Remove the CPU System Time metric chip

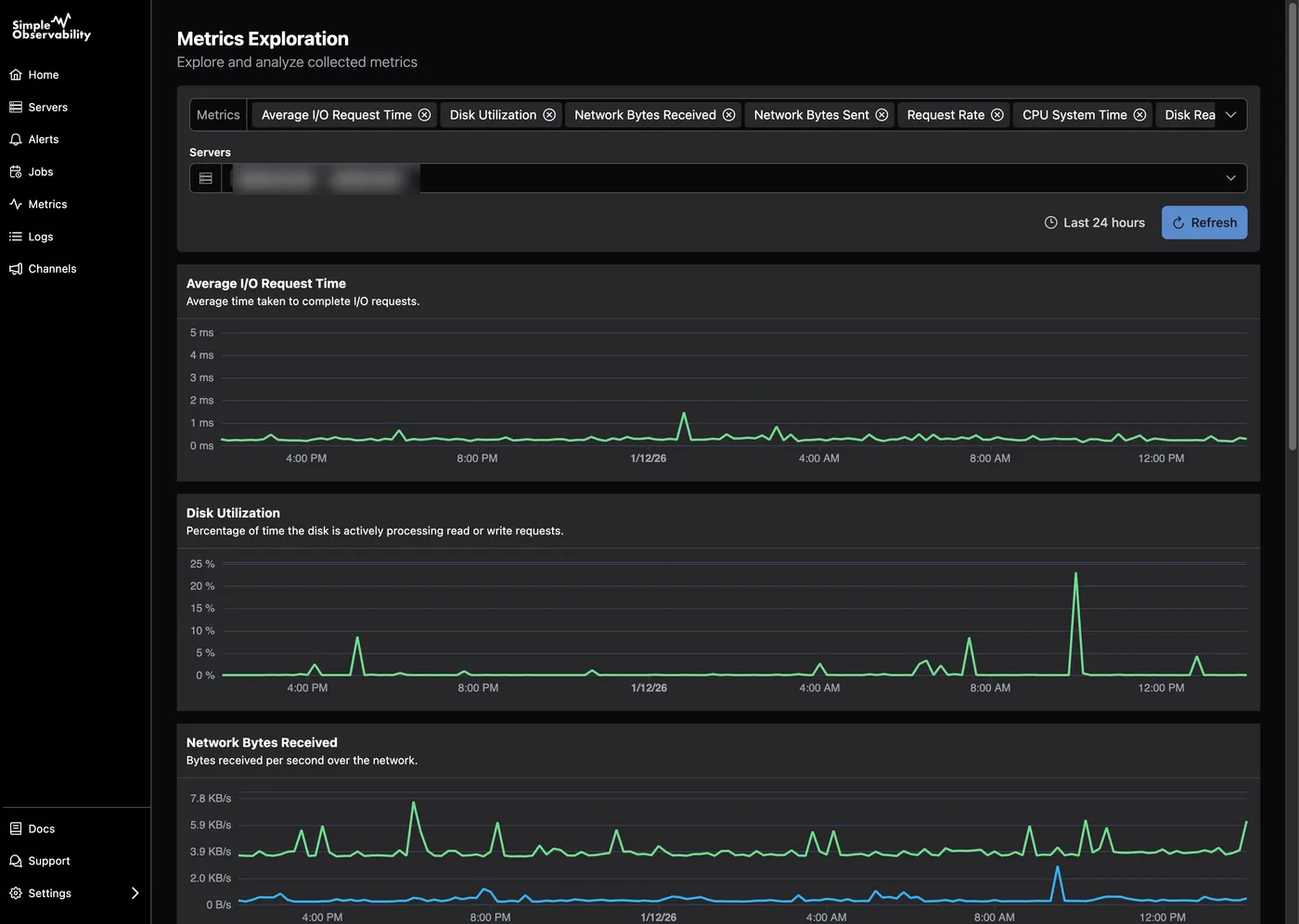1139,114
